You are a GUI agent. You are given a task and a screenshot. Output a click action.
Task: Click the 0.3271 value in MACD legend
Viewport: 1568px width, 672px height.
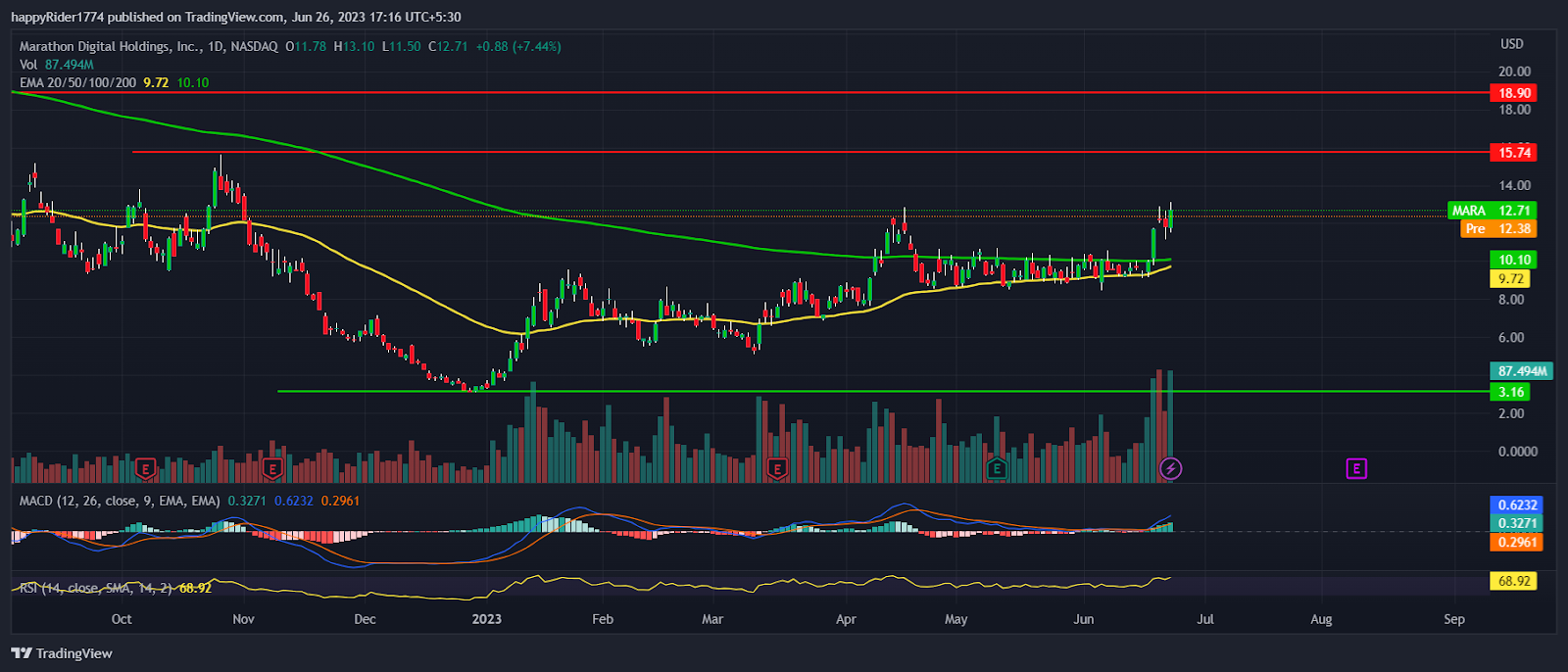247,501
